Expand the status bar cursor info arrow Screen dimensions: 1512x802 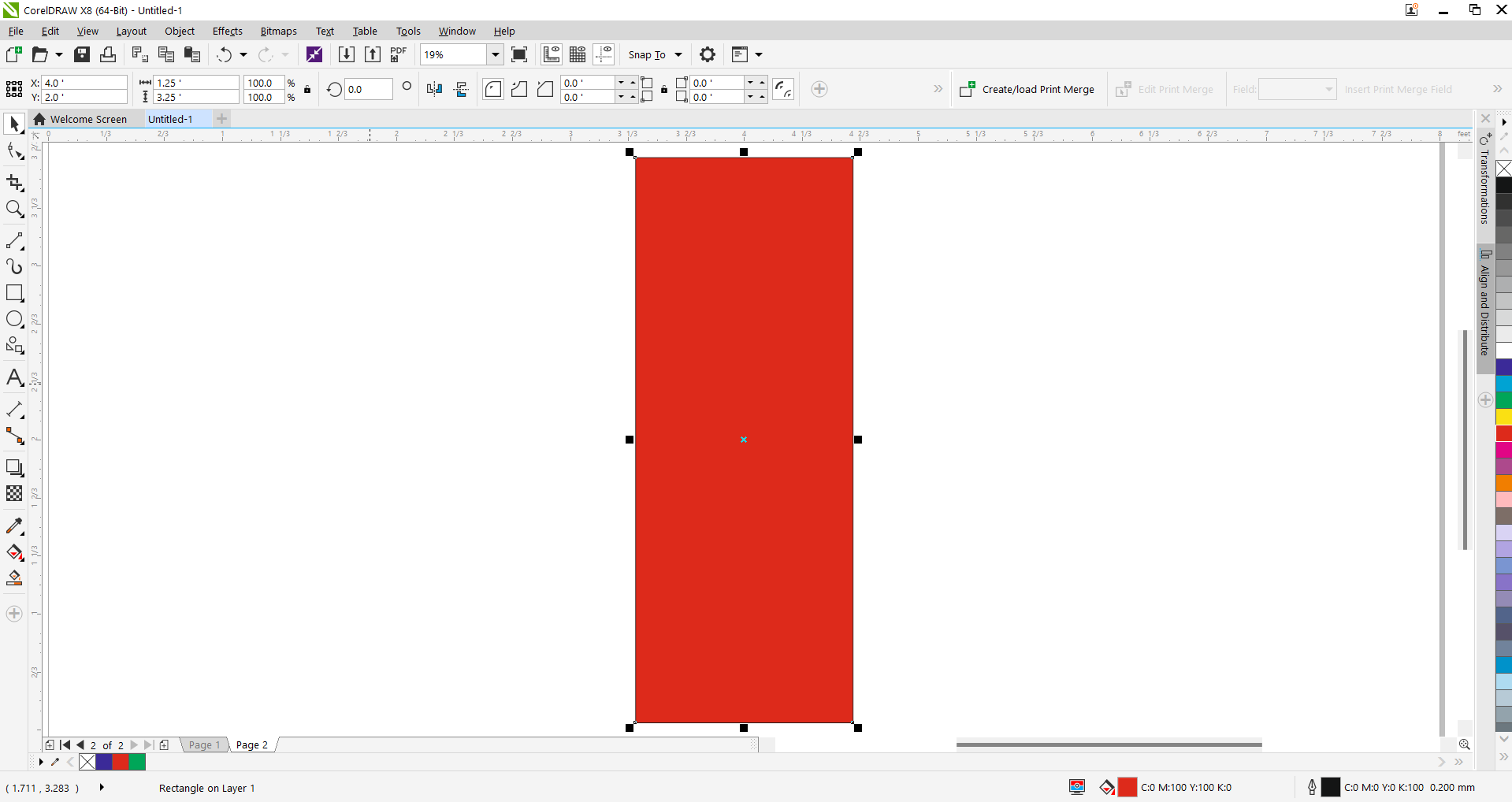click(x=102, y=787)
